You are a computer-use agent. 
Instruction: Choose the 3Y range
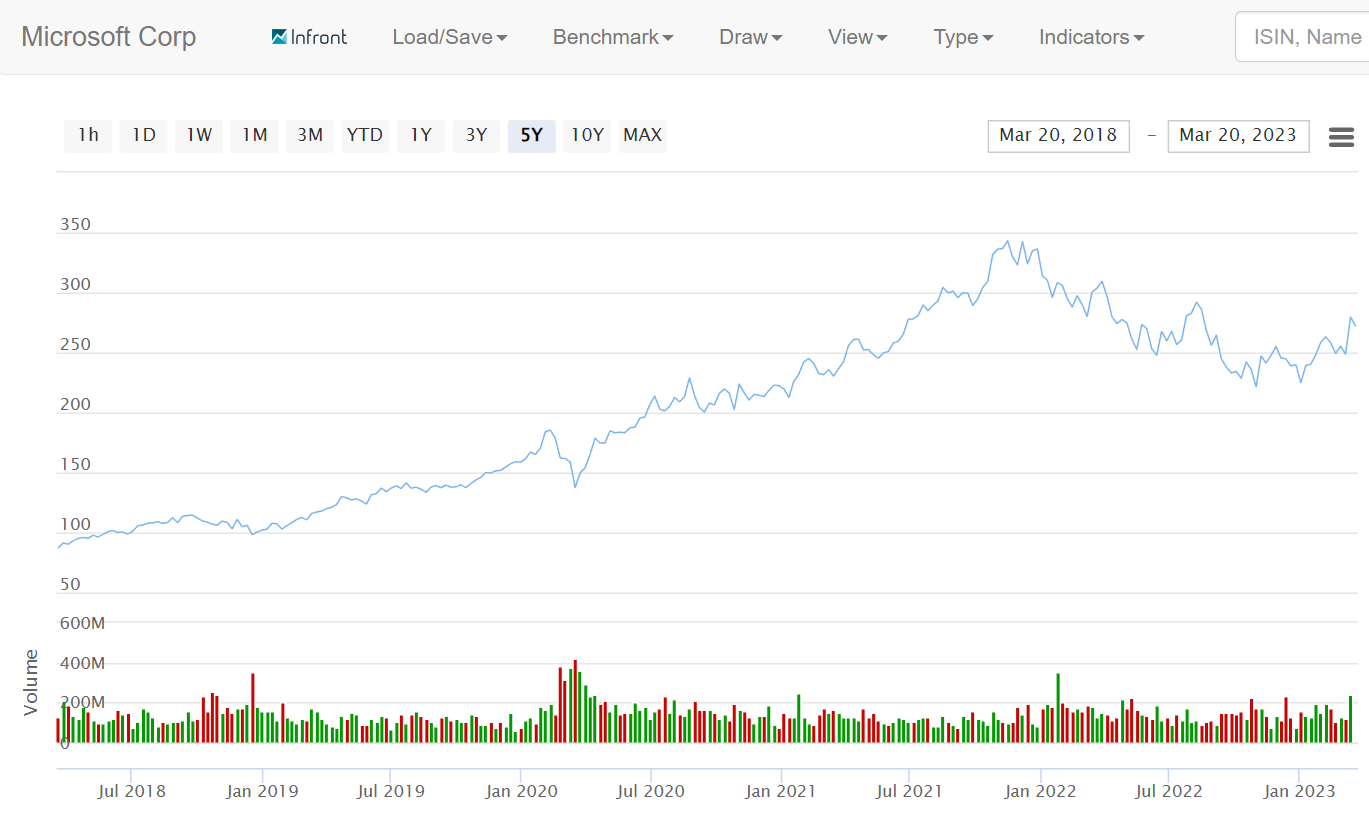click(x=476, y=135)
